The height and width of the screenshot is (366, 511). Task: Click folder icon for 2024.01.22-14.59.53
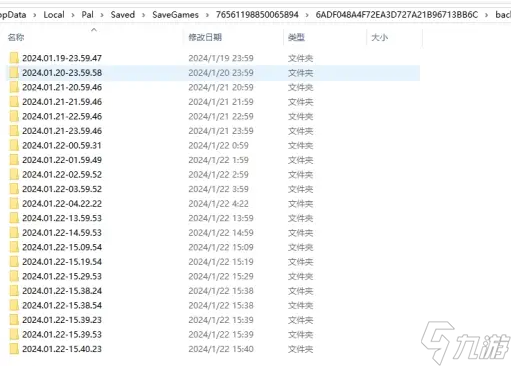(x=14, y=233)
